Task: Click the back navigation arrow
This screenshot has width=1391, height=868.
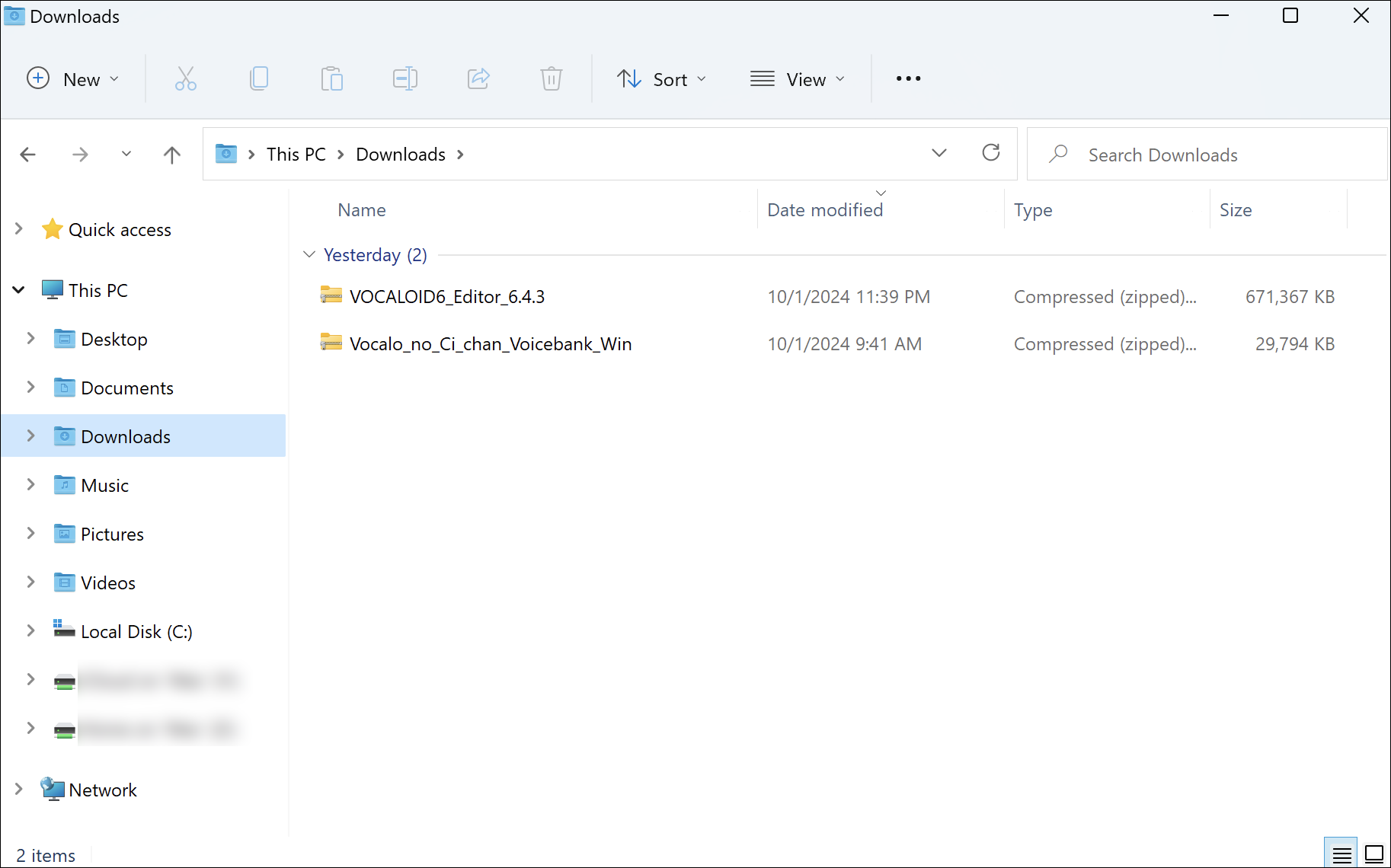Action: point(28,154)
